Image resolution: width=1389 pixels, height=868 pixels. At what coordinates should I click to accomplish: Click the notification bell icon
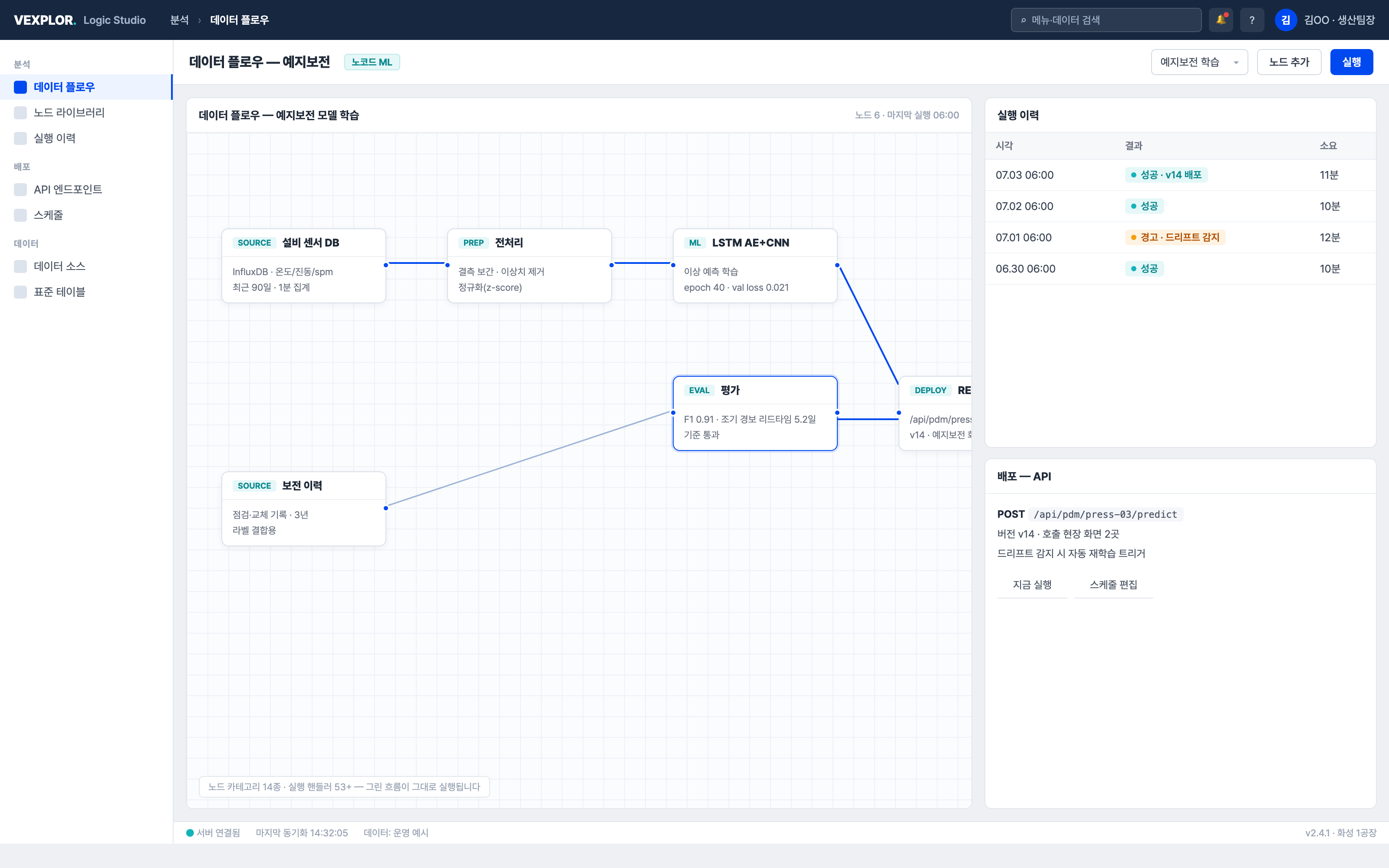click(1220, 20)
